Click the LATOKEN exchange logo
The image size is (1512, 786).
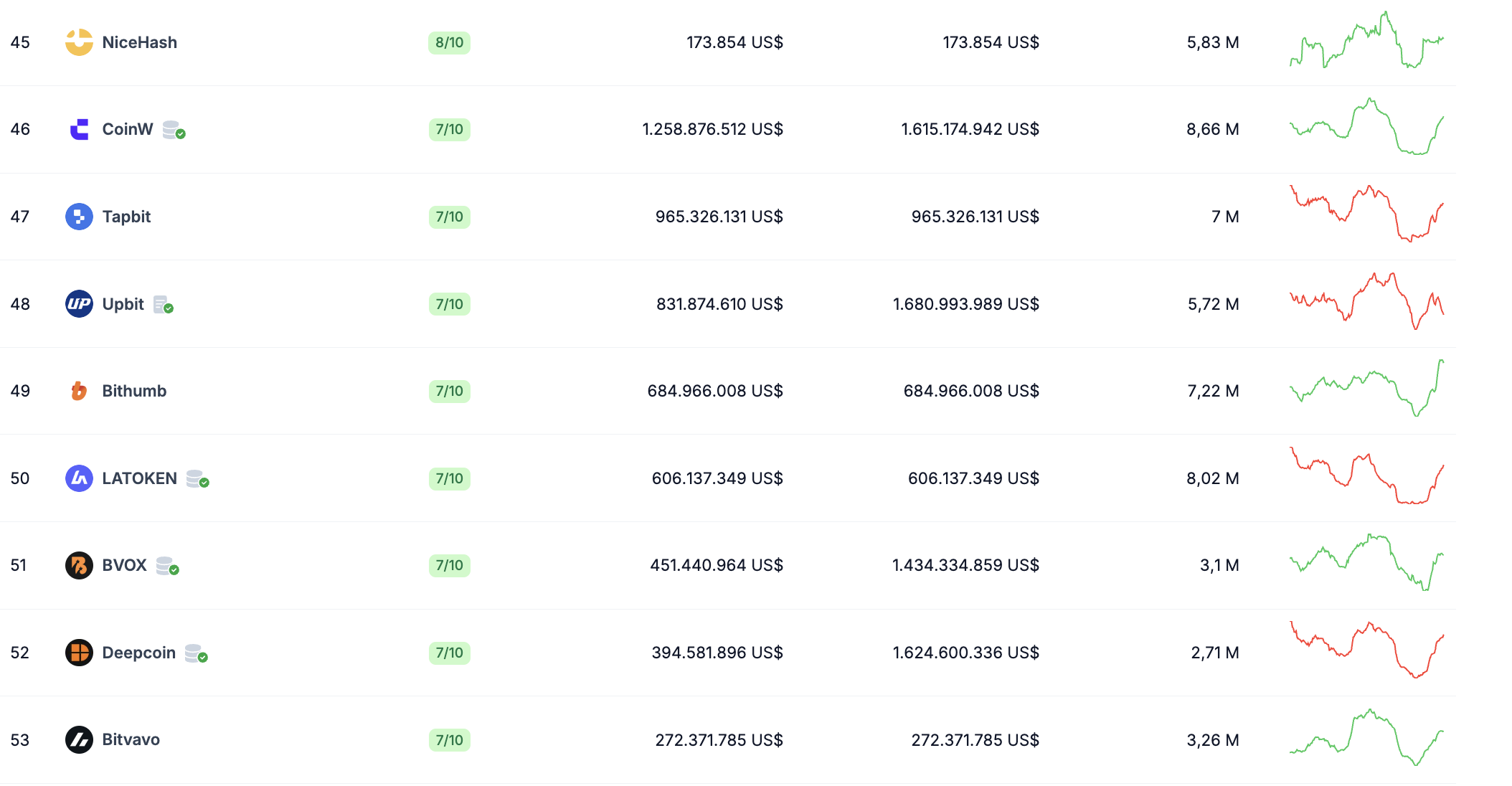point(79,478)
